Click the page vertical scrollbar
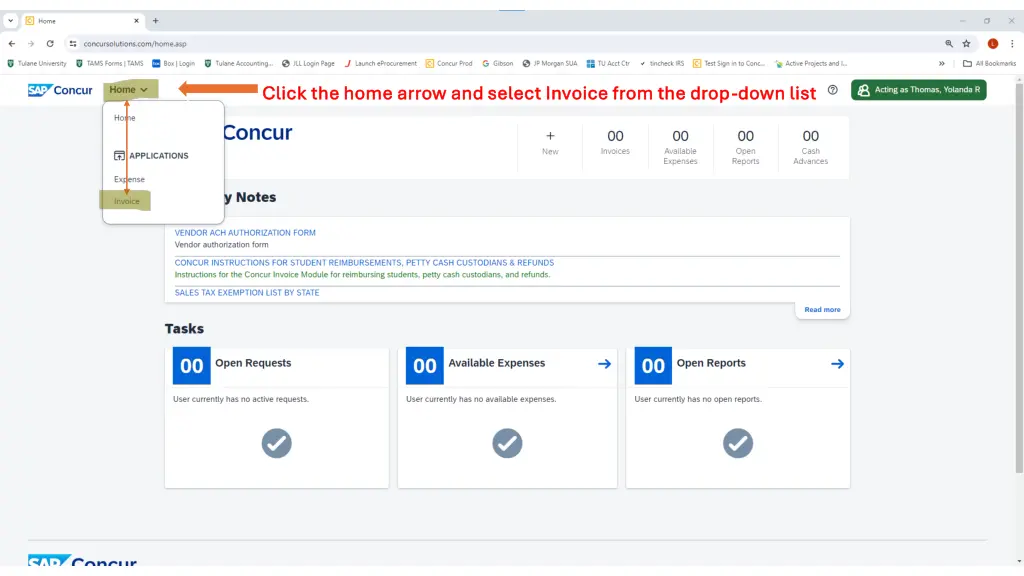1024x576 pixels. click(x=1019, y=278)
